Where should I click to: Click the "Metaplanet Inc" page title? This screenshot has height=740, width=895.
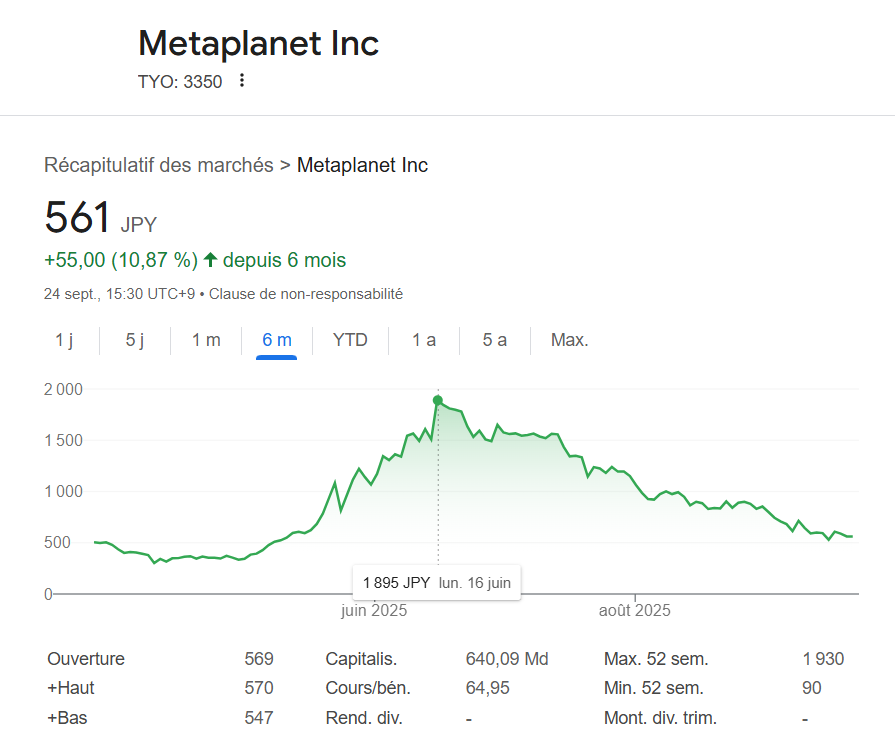(258, 44)
